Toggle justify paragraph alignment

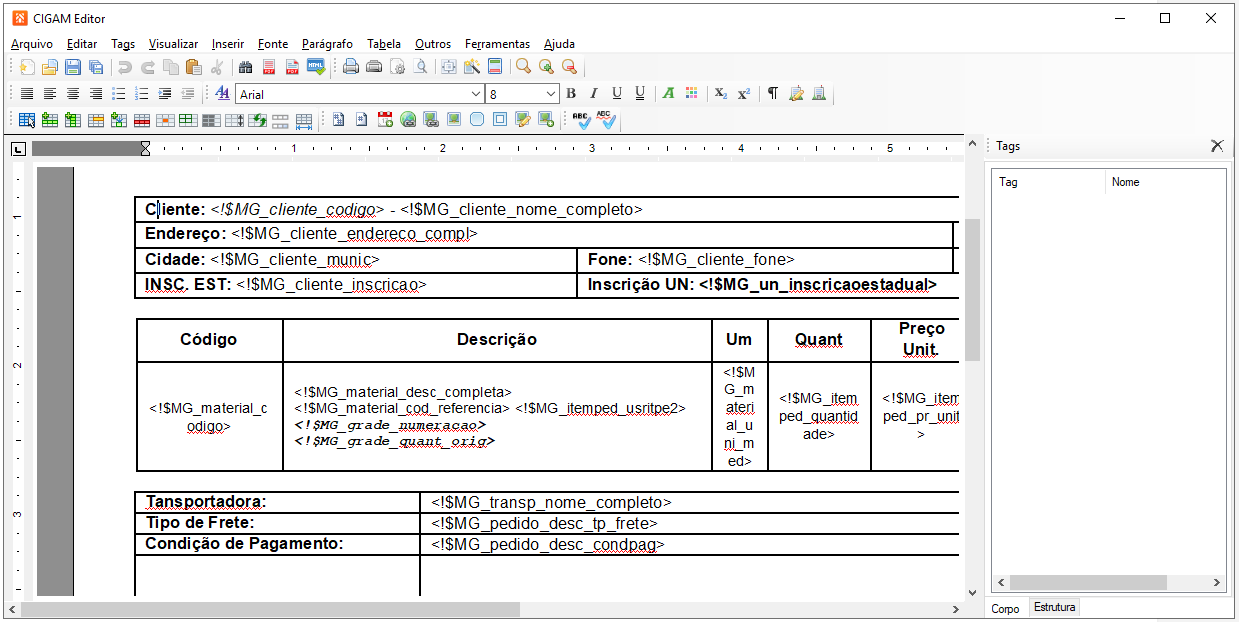[27, 93]
